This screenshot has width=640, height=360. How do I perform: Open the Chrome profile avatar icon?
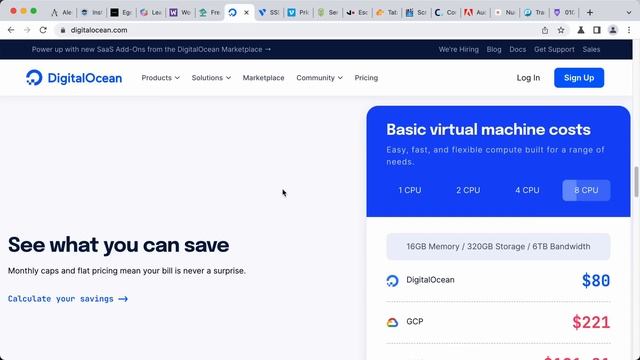[613, 30]
